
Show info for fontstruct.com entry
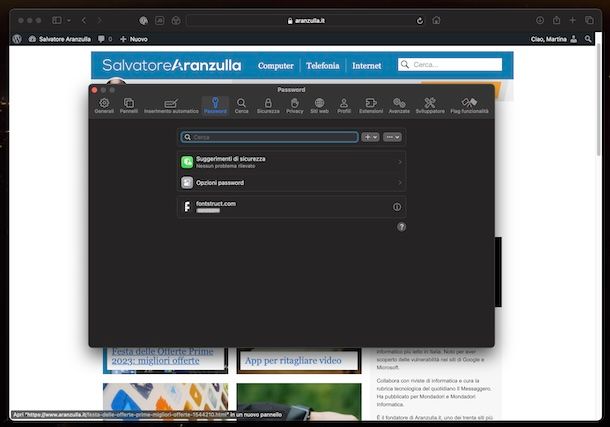click(397, 207)
